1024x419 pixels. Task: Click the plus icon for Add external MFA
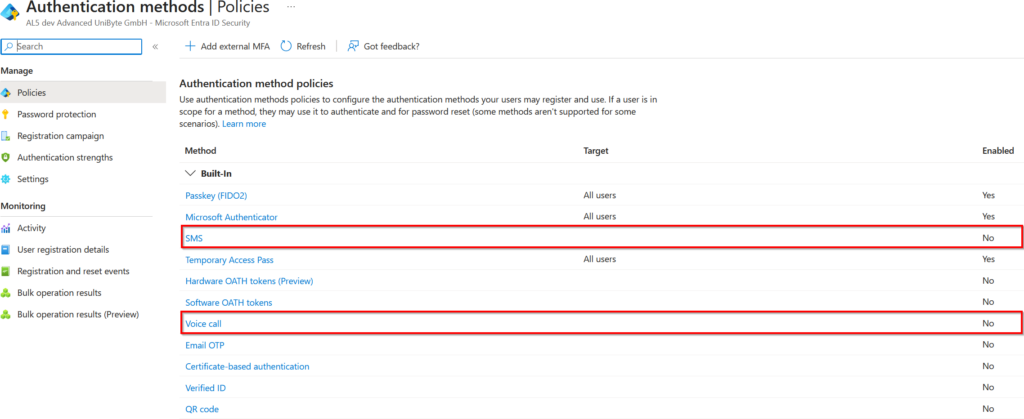[190, 46]
